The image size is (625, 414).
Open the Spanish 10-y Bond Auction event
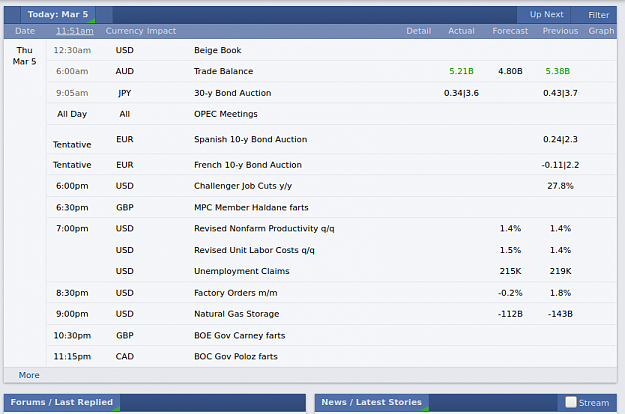point(250,139)
